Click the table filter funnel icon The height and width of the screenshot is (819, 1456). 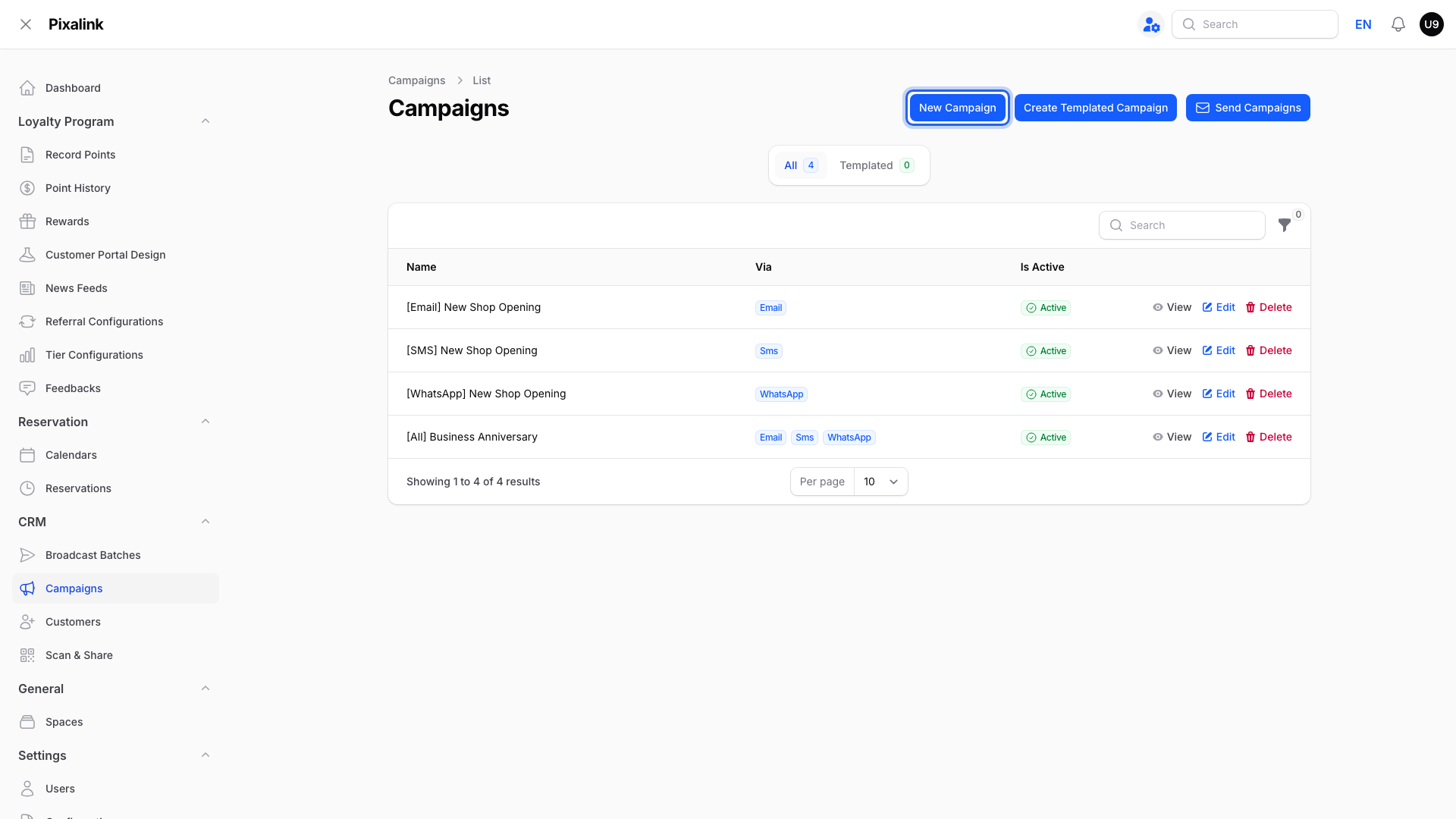tap(1285, 225)
